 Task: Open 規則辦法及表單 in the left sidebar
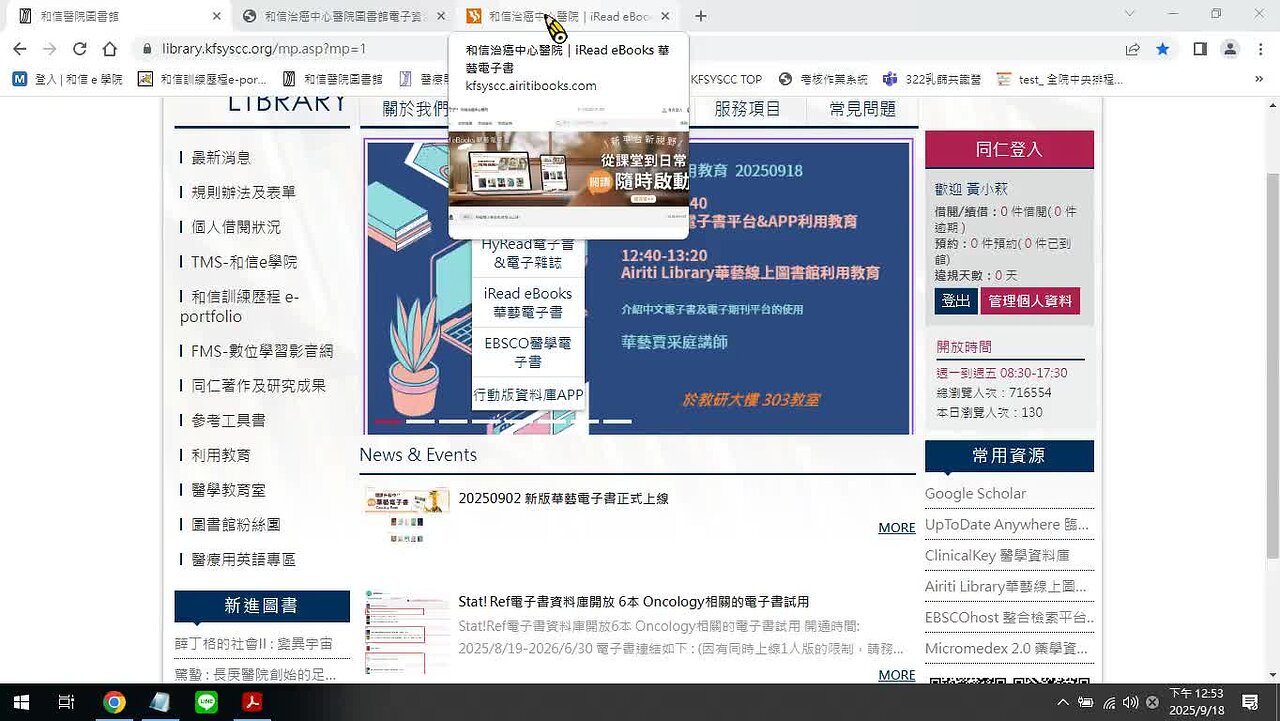pos(243,192)
